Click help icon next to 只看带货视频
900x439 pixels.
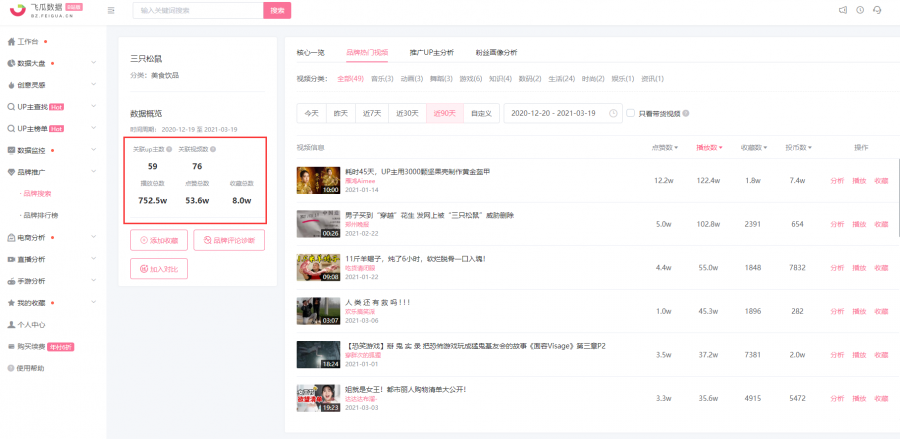click(686, 114)
